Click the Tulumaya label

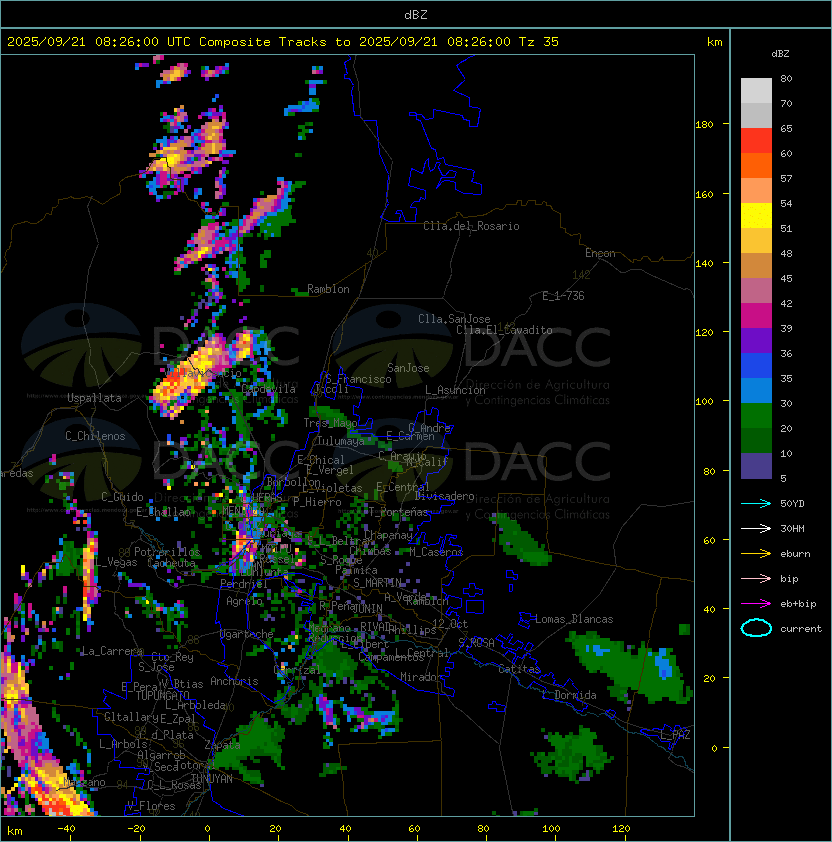click(341, 441)
